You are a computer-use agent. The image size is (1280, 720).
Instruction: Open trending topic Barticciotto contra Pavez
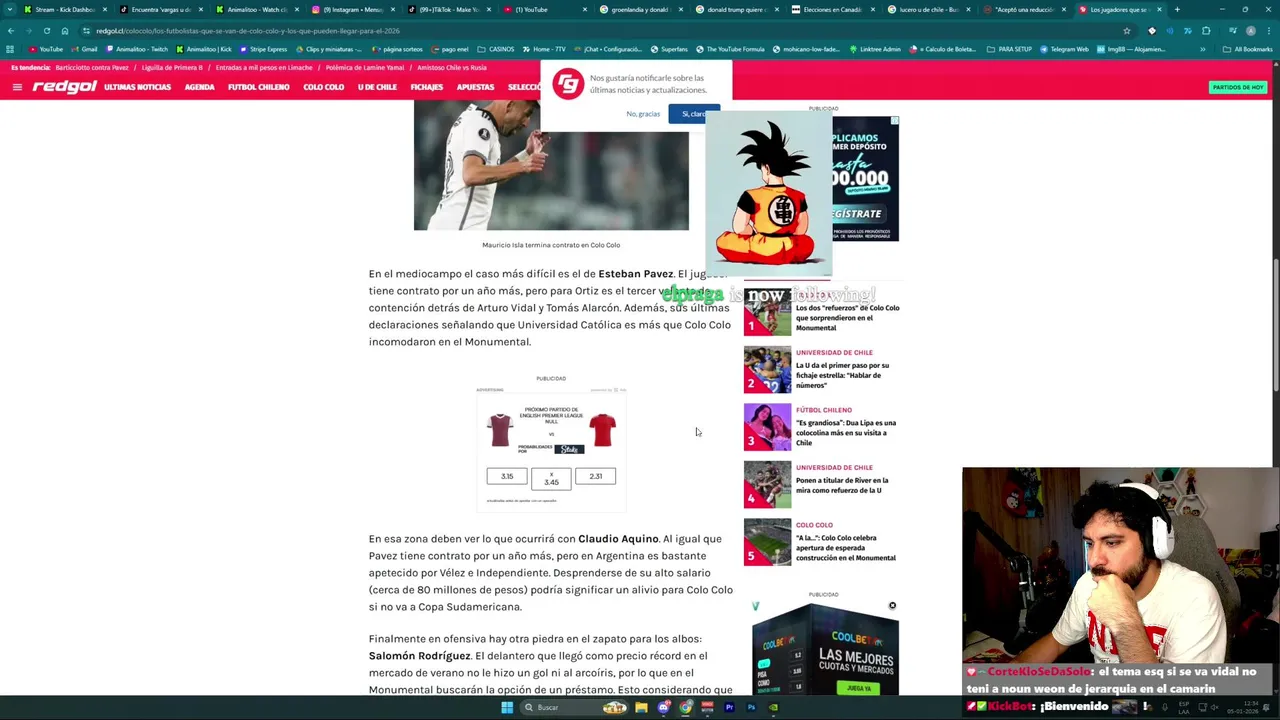pos(92,68)
